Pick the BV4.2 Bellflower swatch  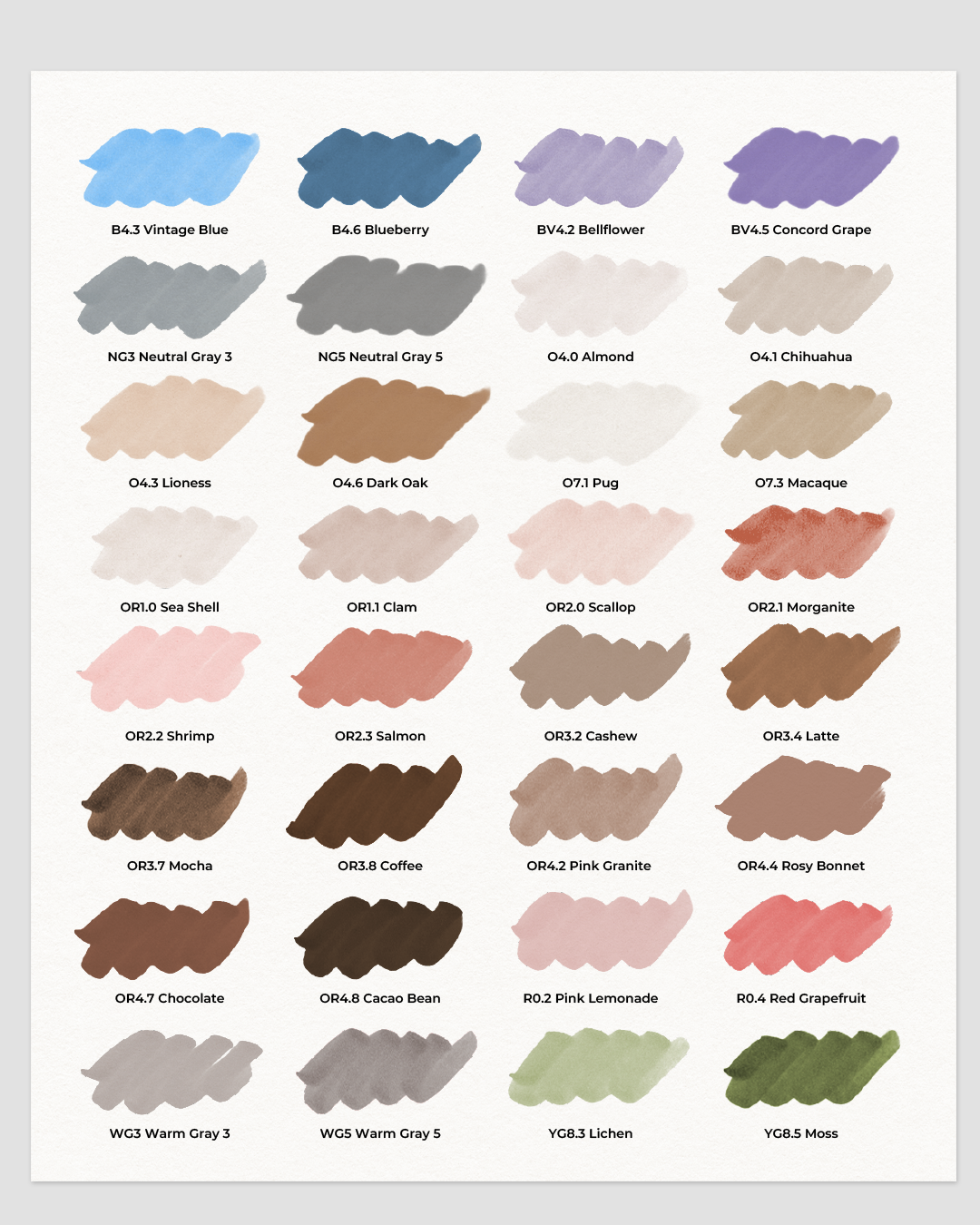click(599, 168)
